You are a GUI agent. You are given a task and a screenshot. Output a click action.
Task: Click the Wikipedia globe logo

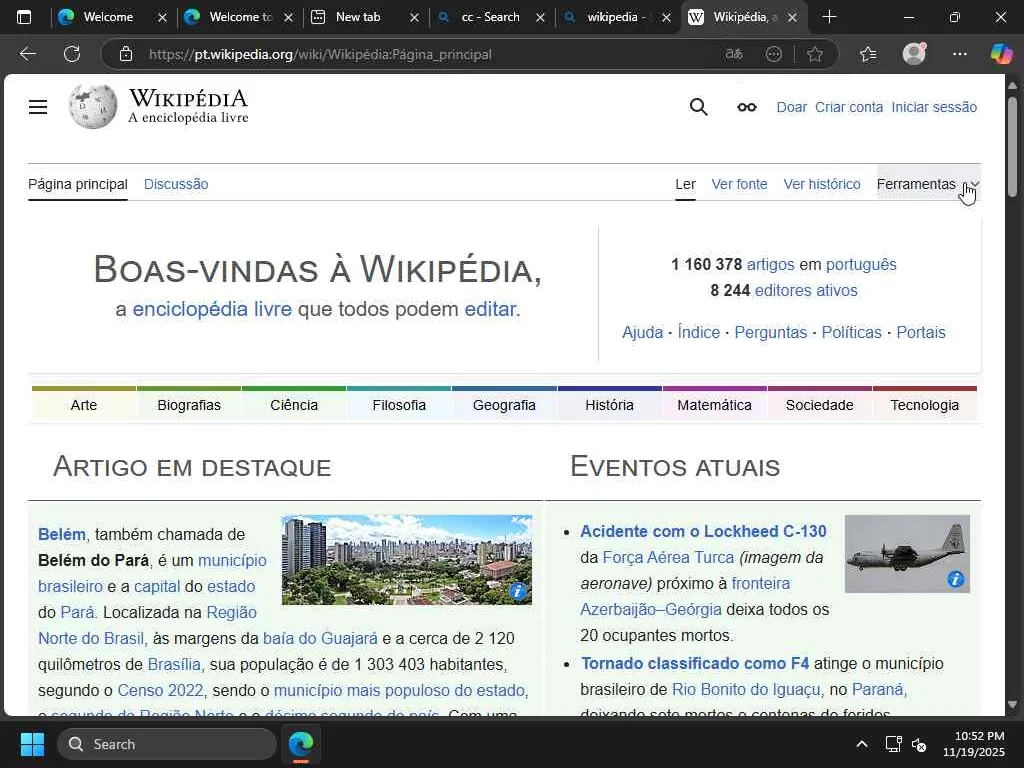pos(93,106)
